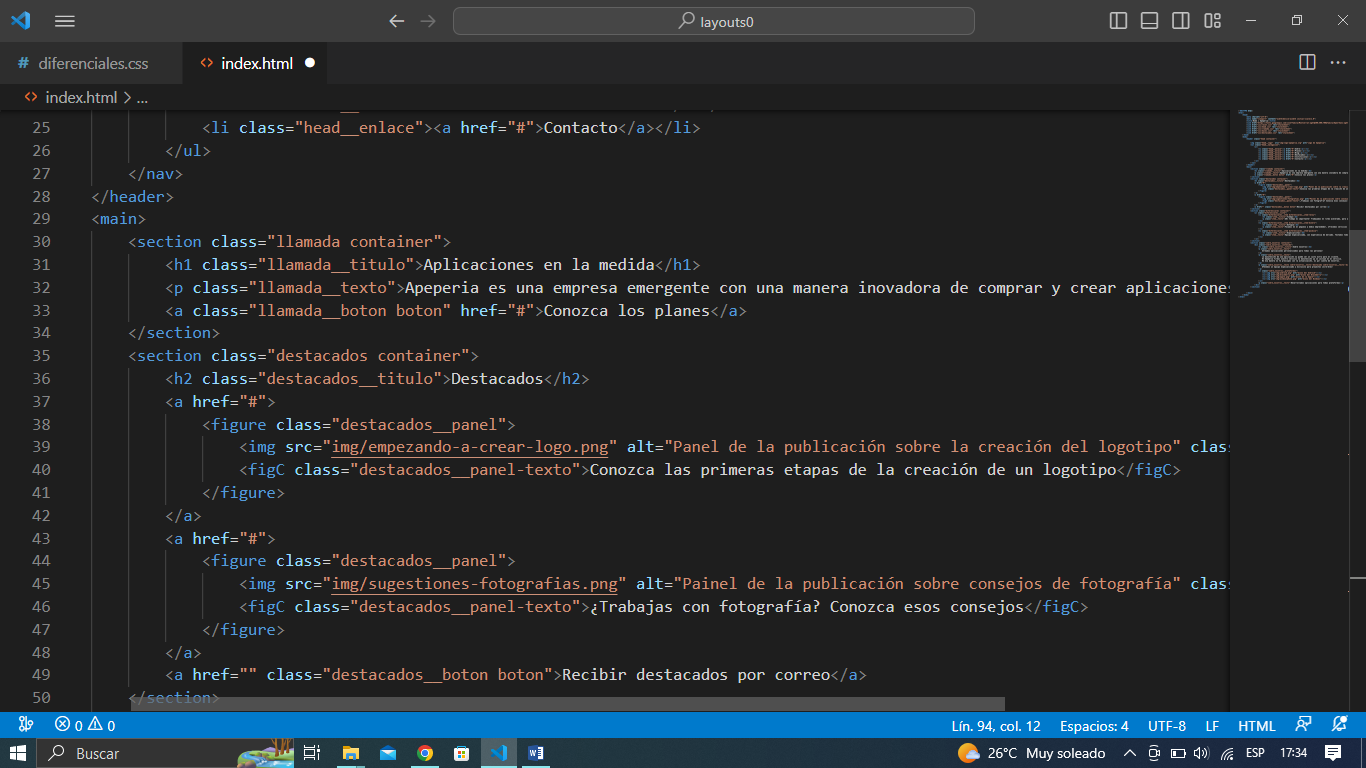Click the horizontal editor scrollbar

click(570, 704)
